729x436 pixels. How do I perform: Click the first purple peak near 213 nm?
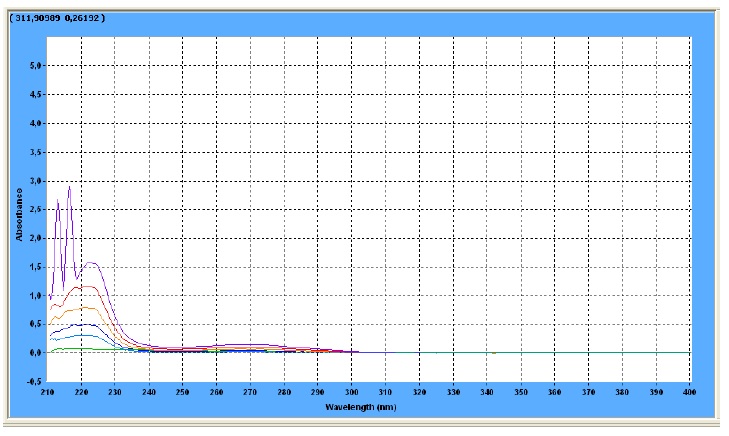point(58,202)
